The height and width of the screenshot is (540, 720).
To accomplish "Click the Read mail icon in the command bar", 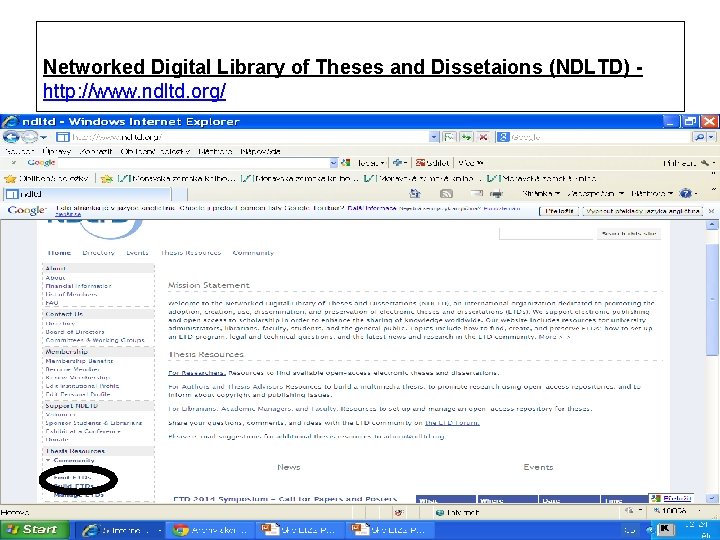I will coord(477,193).
